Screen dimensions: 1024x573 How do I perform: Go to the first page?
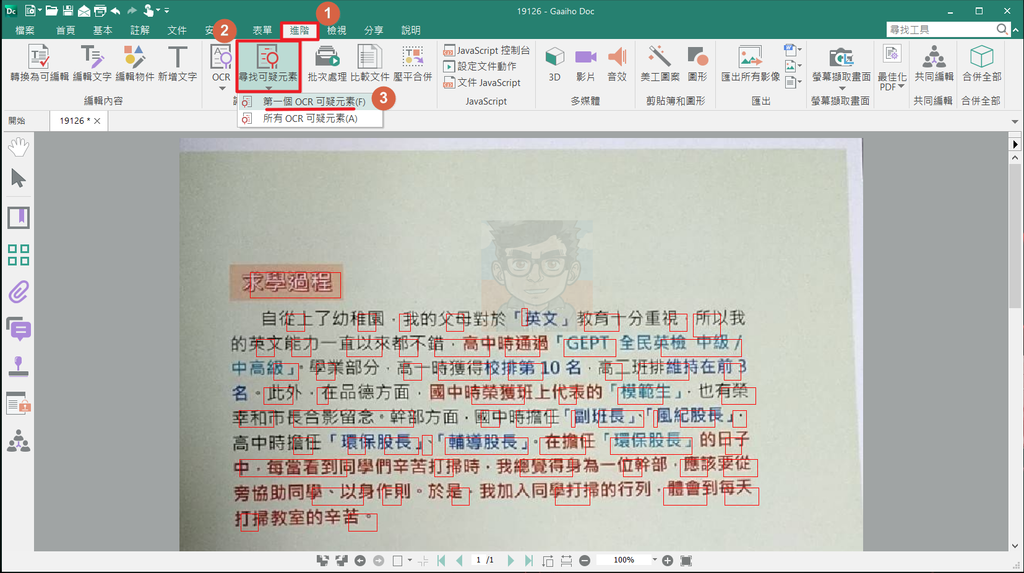coord(441,561)
